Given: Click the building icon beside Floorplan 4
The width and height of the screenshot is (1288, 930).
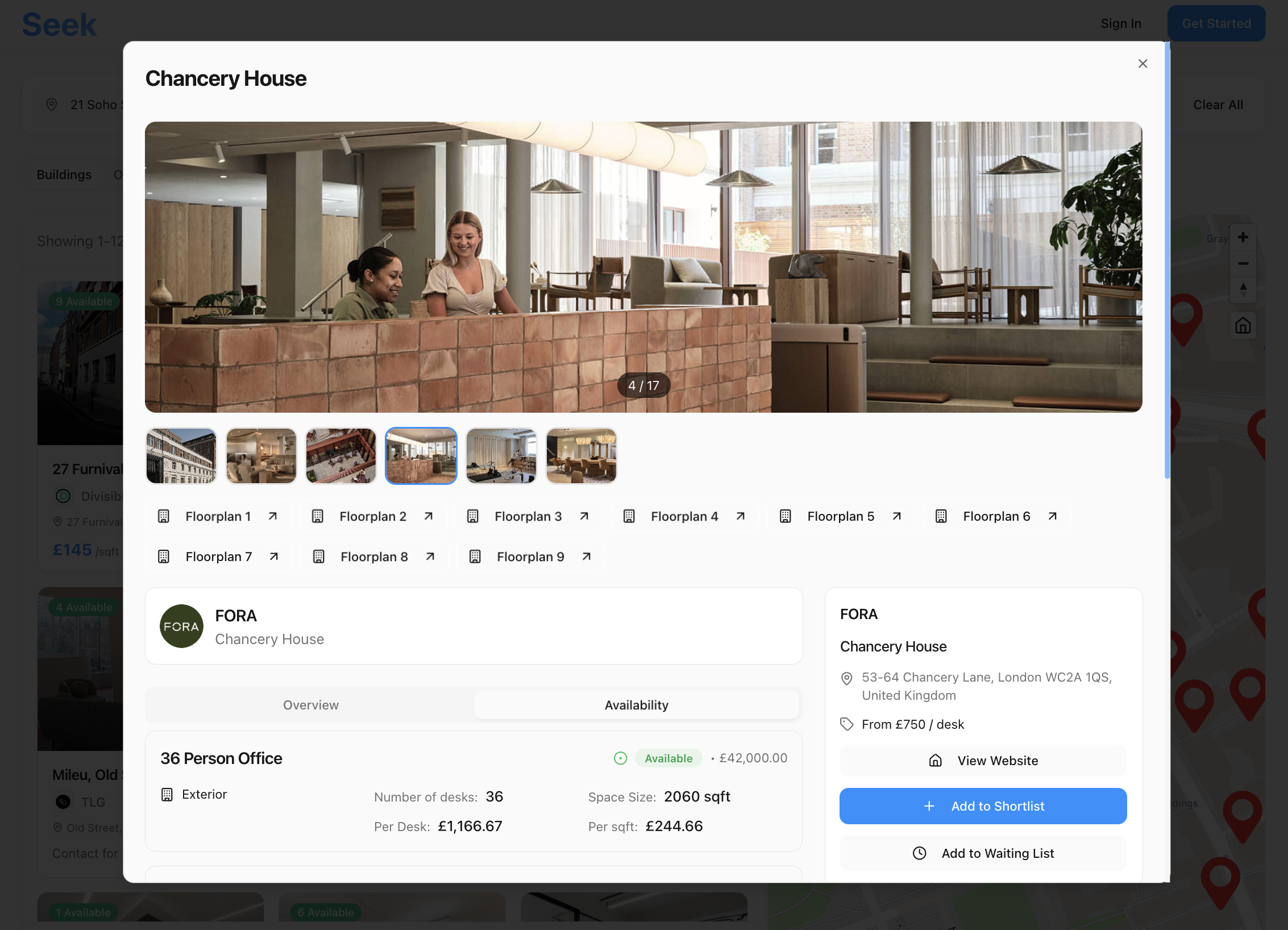Looking at the screenshot, I should tap(629, 516).
